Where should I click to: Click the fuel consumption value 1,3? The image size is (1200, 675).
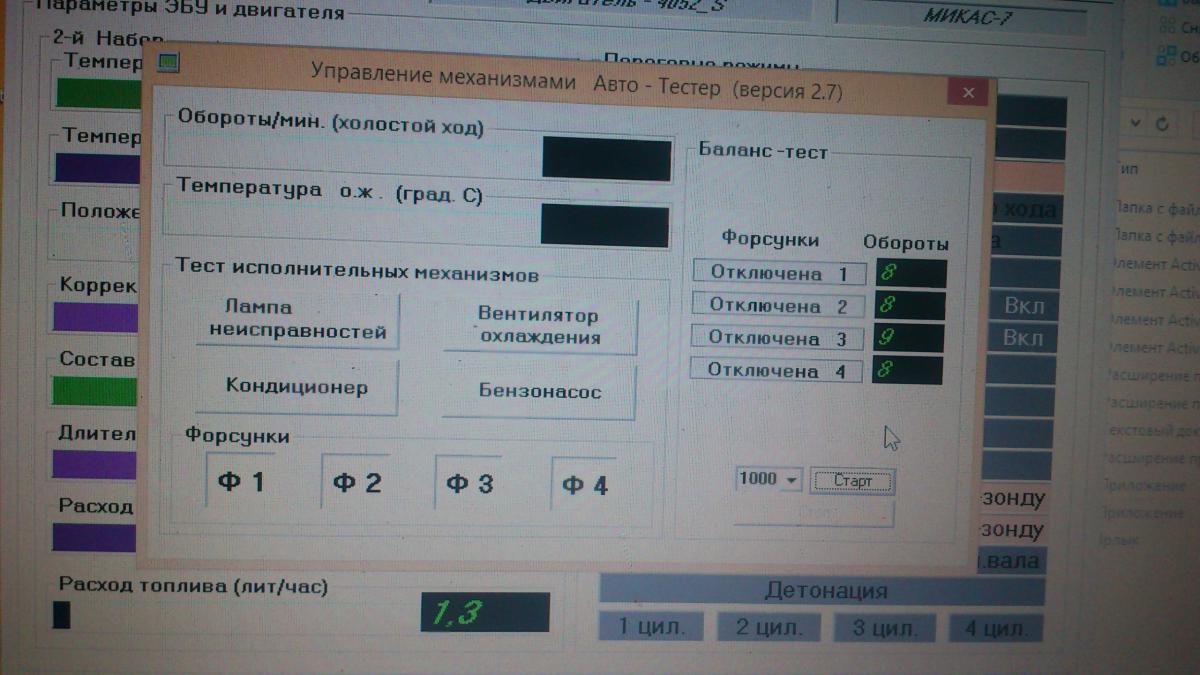(x=485, y=614)
